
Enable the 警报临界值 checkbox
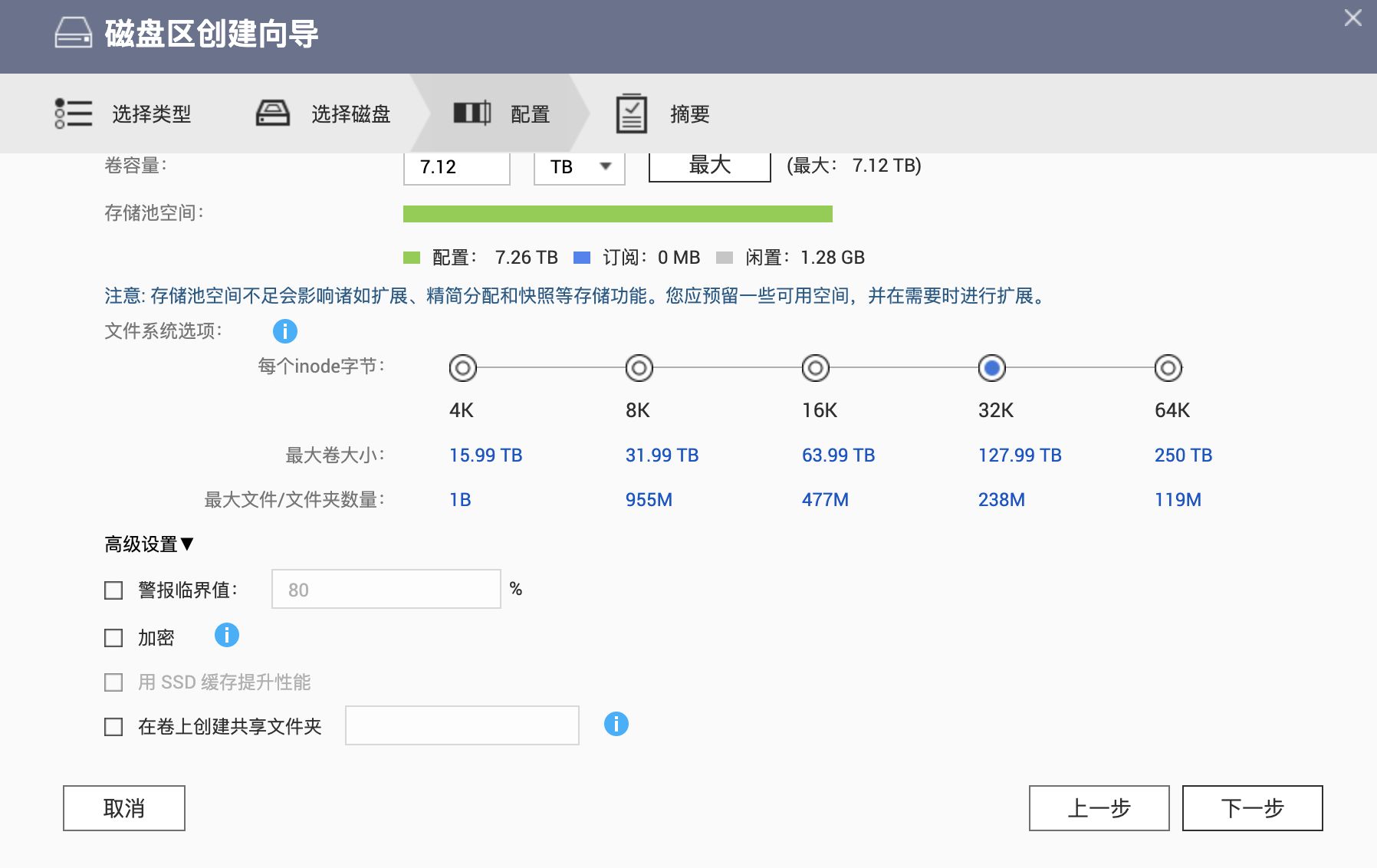(x=113, y=590)
